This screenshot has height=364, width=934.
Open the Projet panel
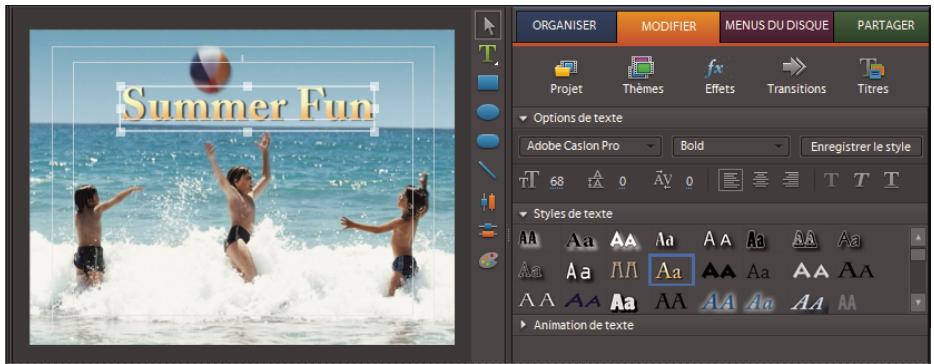(x=566, y=77)
